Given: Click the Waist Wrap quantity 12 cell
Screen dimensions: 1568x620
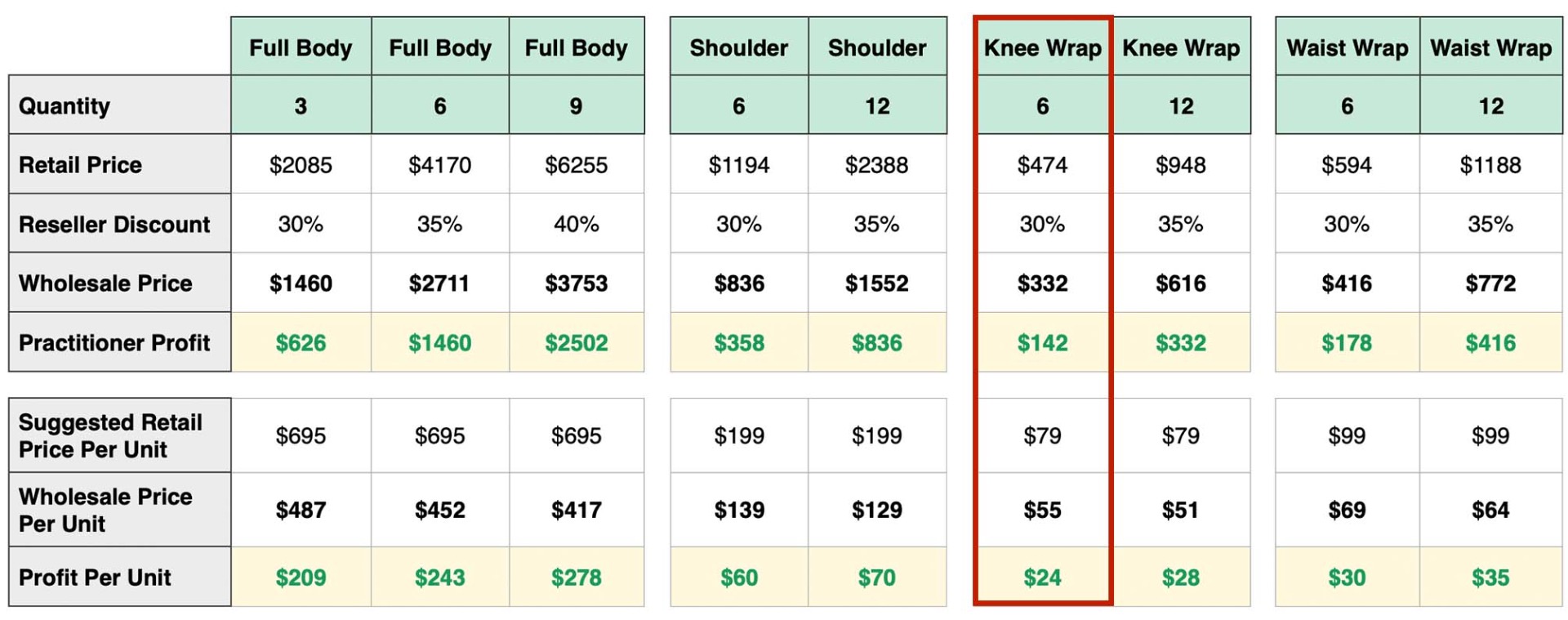Looking at the screenshot, I should coord(1490,105).
